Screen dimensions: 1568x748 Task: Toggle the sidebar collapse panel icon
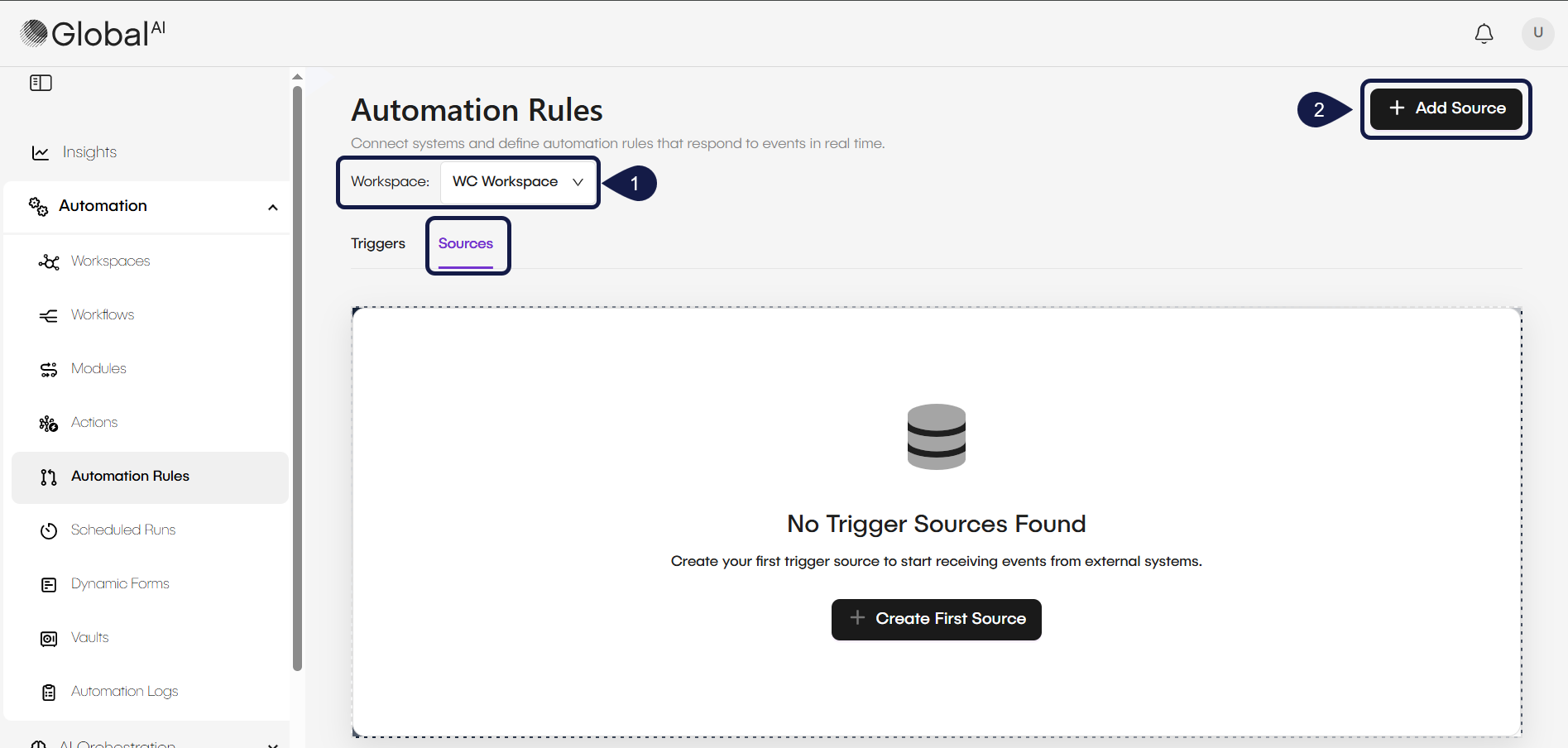tap(41, 83)
